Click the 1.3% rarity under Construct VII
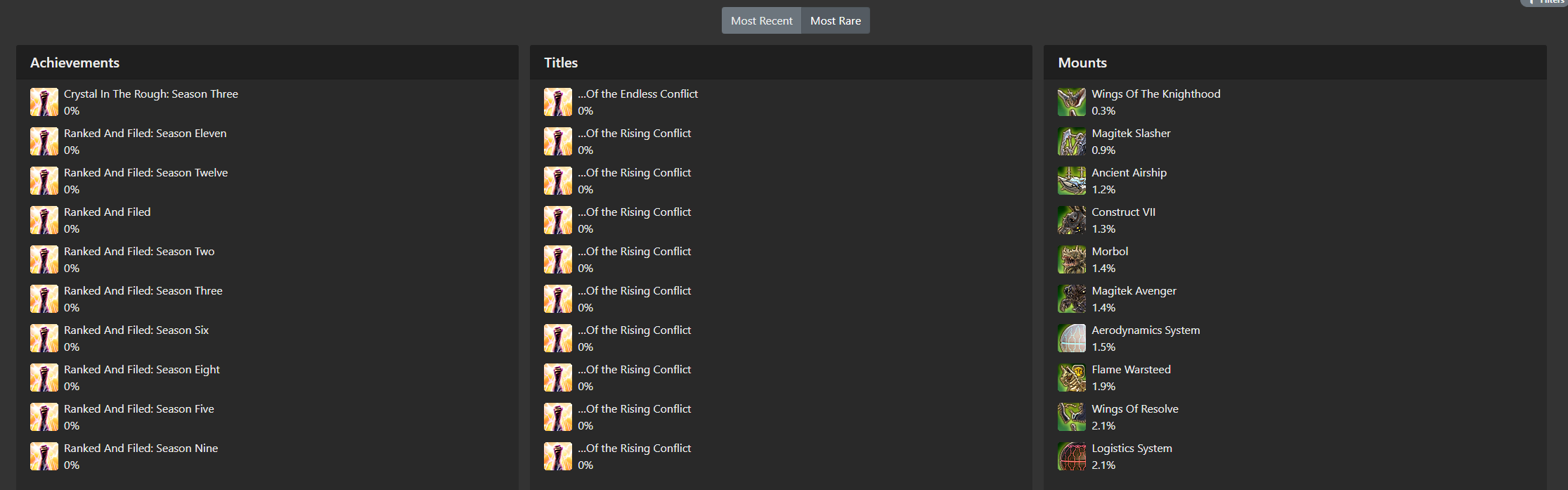Screen dimensions: 1568x490 click(x=1103, y=229)
